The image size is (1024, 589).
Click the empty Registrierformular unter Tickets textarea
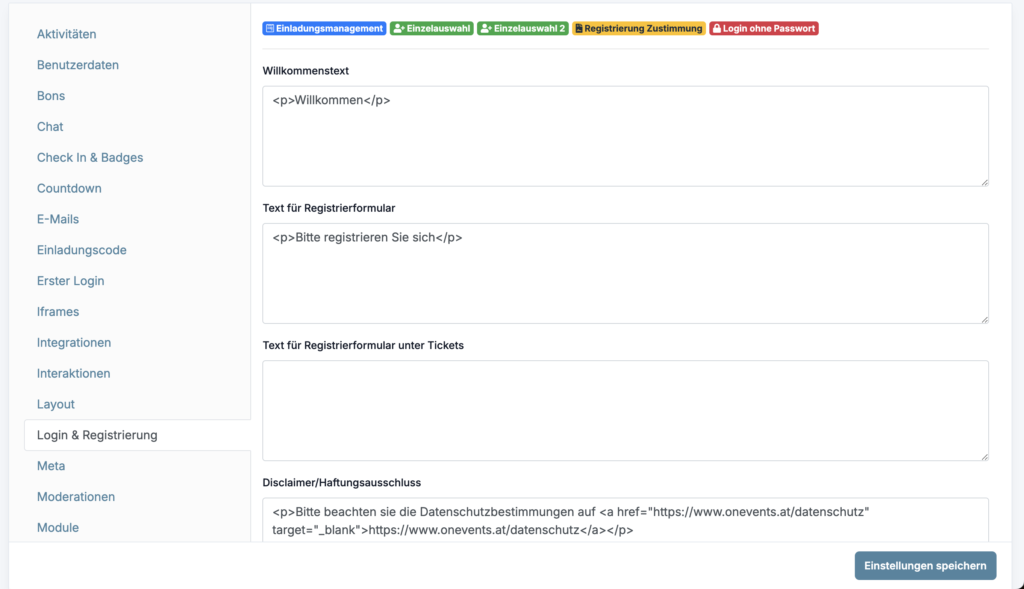click(625, 410)
